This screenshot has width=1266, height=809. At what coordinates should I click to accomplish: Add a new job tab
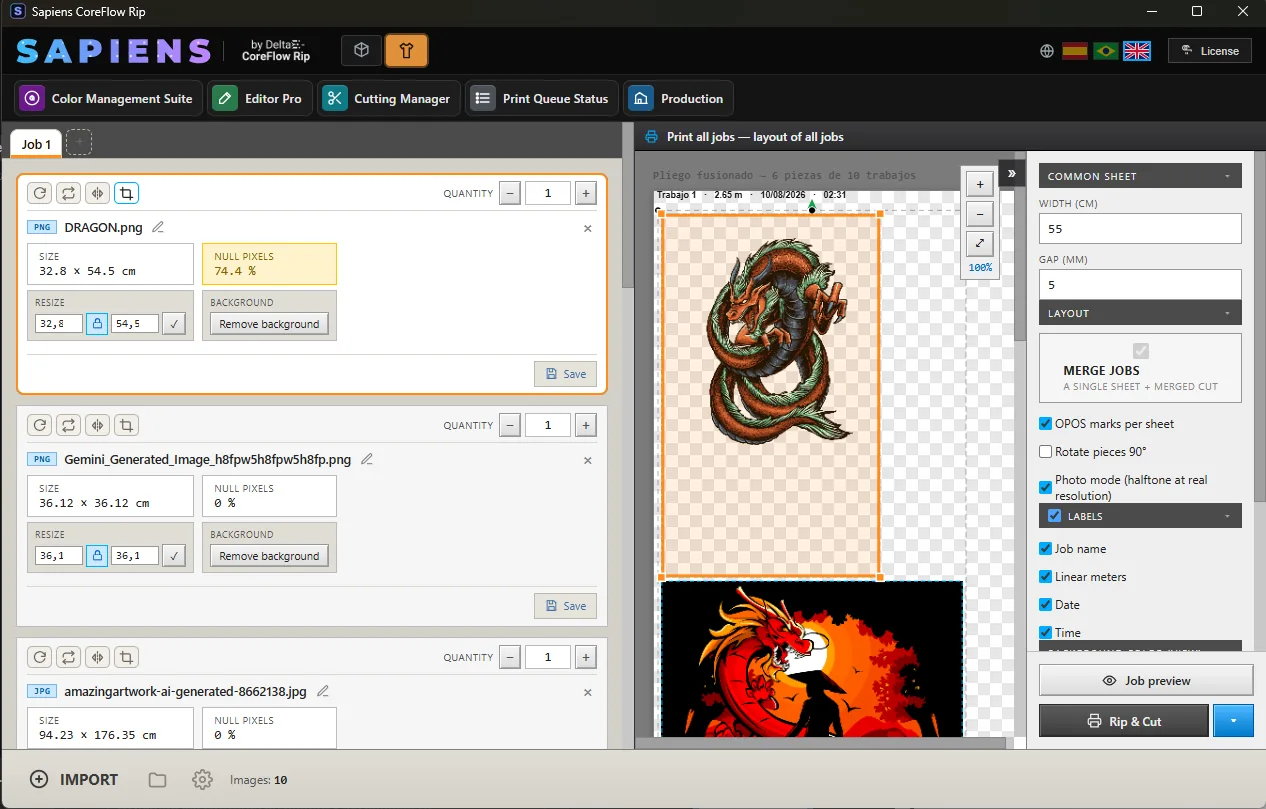pyautogui.click(x=79, y=143)
